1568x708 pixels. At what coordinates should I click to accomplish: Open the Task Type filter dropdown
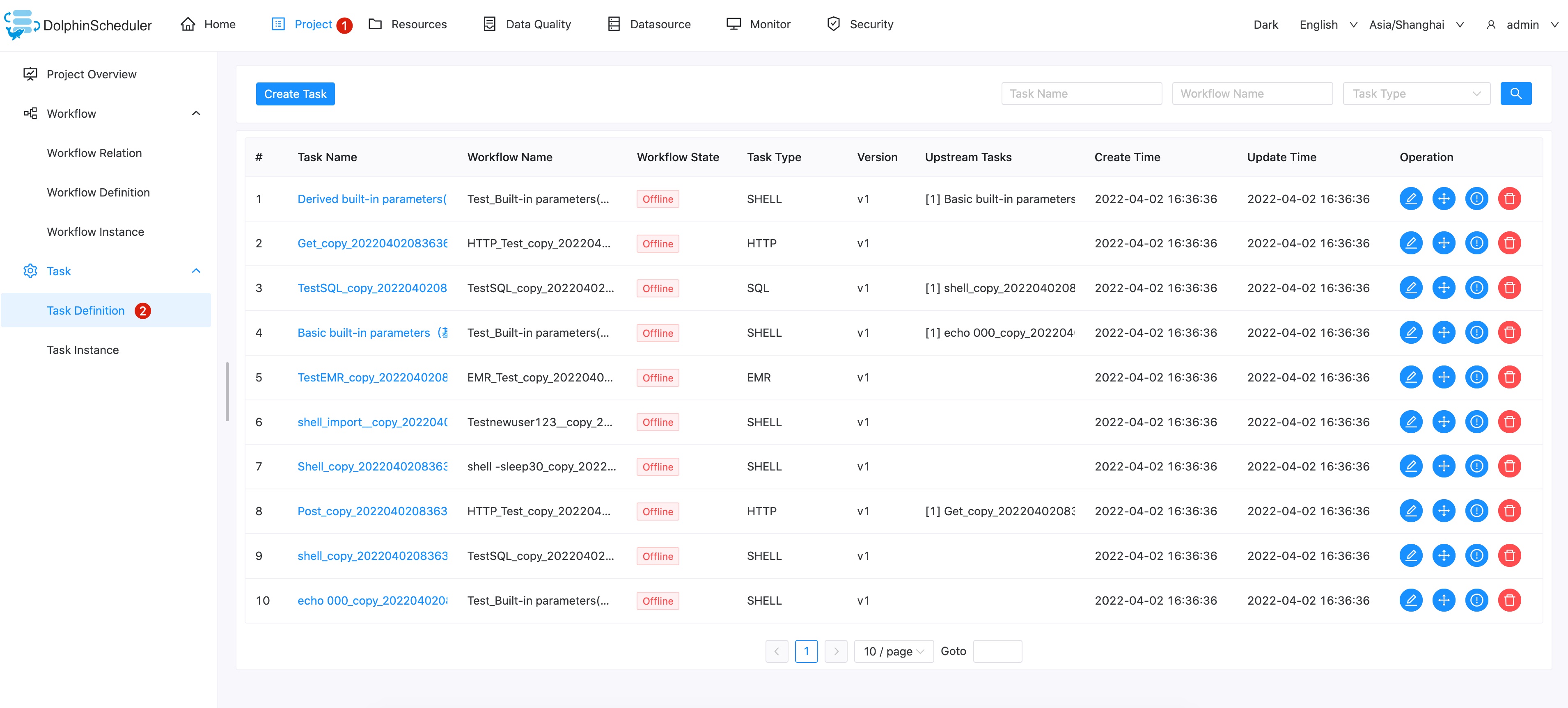[x=1416, y=94]
